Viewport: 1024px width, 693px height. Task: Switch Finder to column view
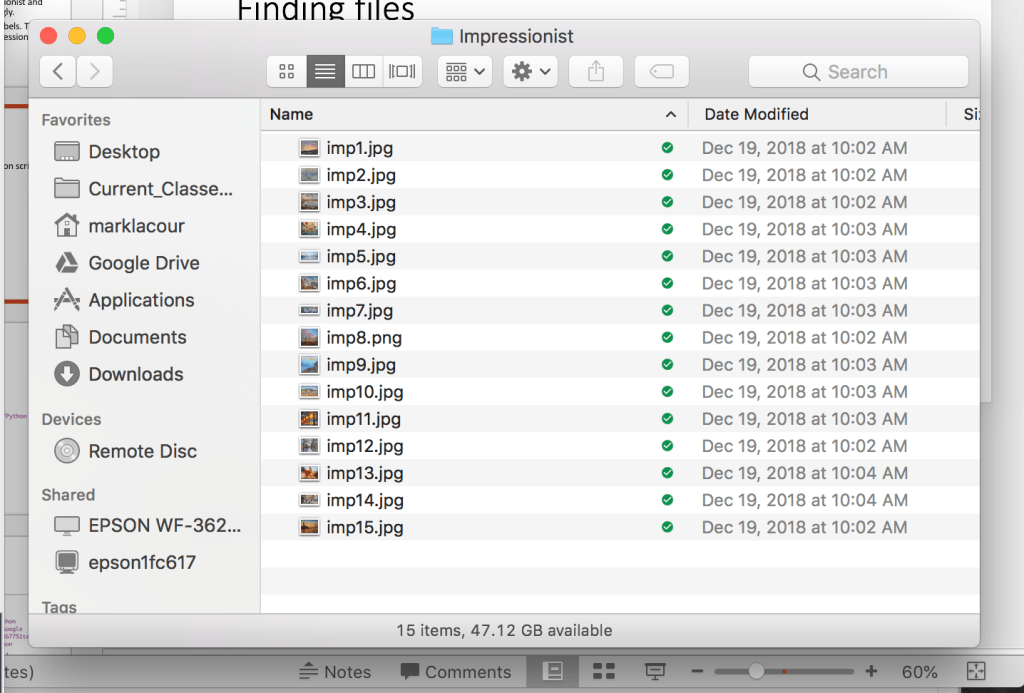[364, 72]
